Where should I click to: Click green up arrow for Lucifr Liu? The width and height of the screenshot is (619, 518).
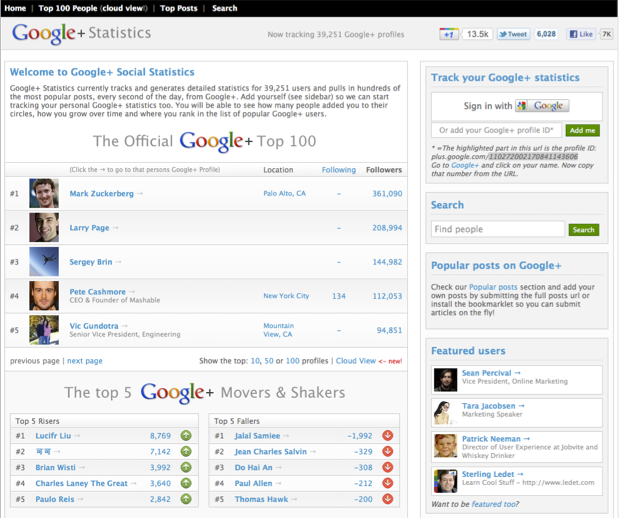(x=186, y=435)
